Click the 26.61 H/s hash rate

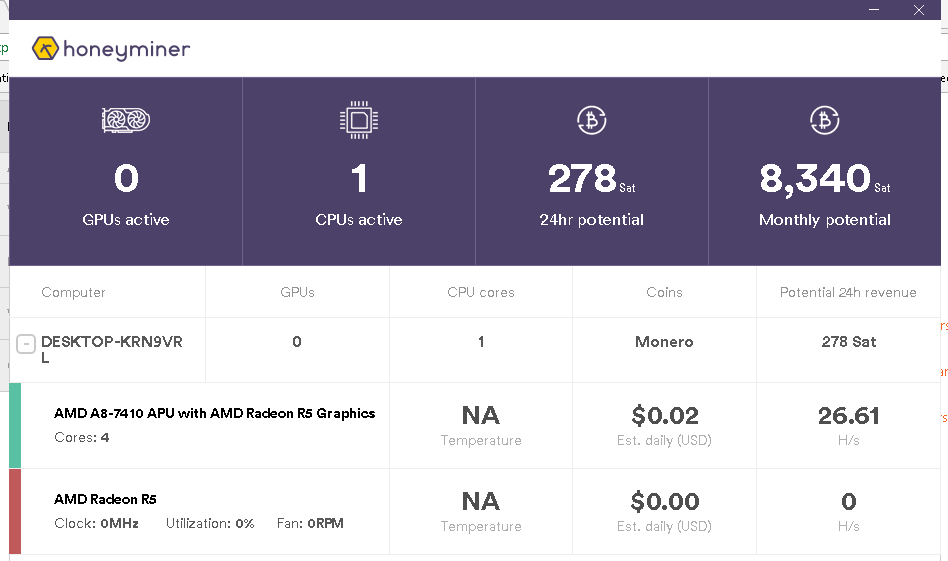[x=849, y=416]
